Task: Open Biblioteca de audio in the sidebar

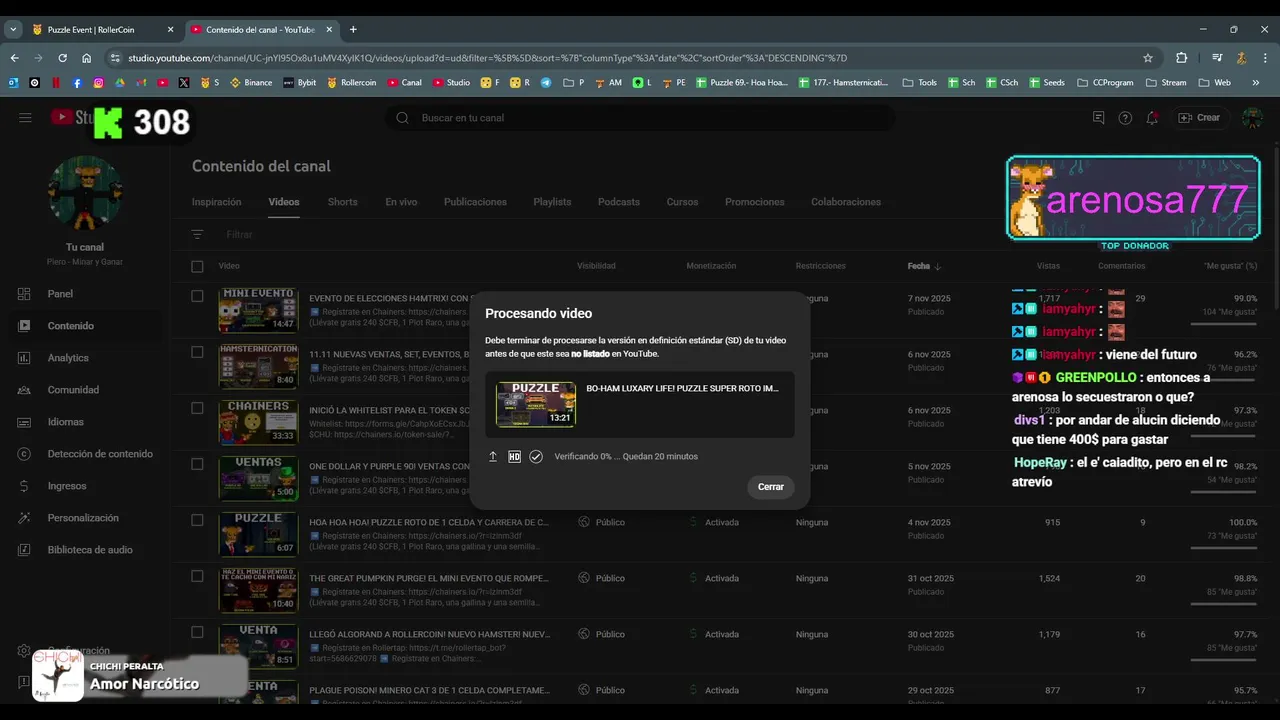Action: tap(85, 550)
